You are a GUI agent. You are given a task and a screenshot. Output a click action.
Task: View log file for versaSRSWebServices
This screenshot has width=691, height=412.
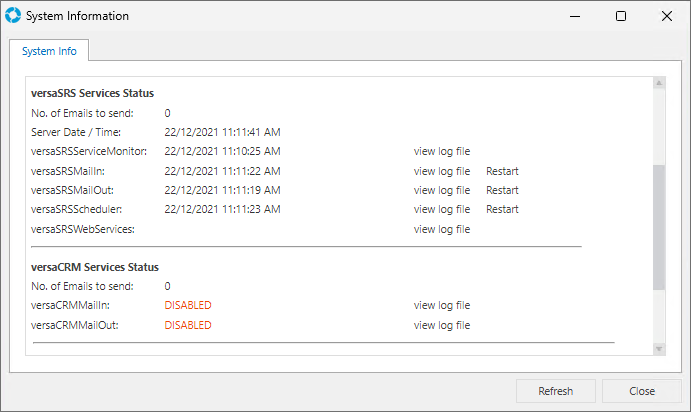(441, 229)
